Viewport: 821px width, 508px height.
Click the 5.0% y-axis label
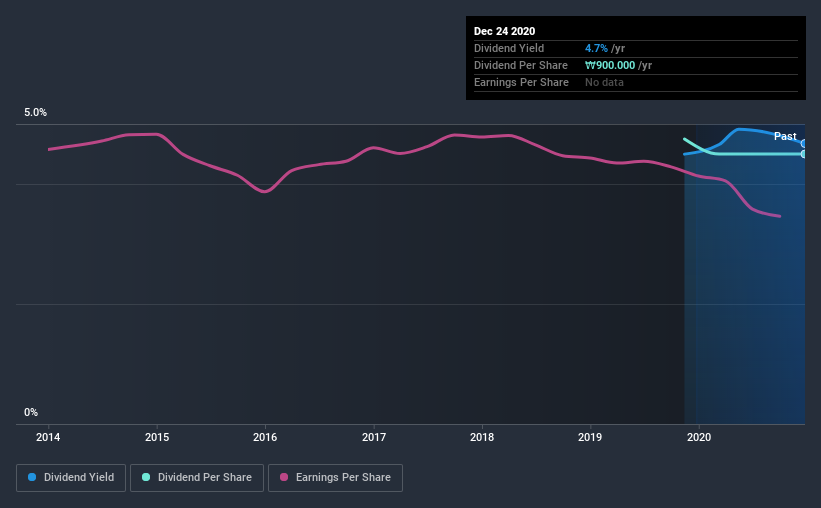(x=36, y=113)
